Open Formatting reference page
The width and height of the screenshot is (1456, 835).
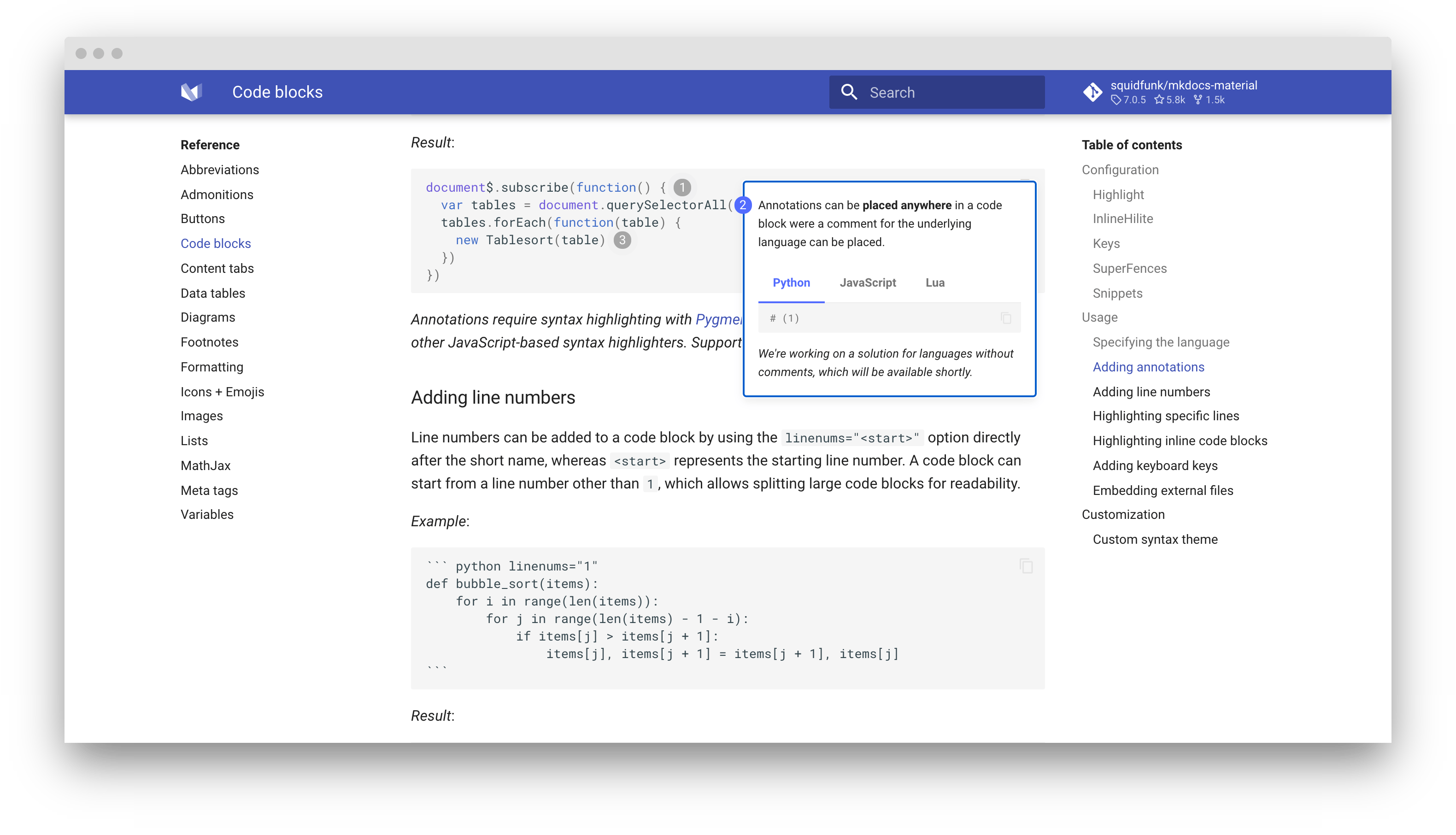click(x=211, y=367)
